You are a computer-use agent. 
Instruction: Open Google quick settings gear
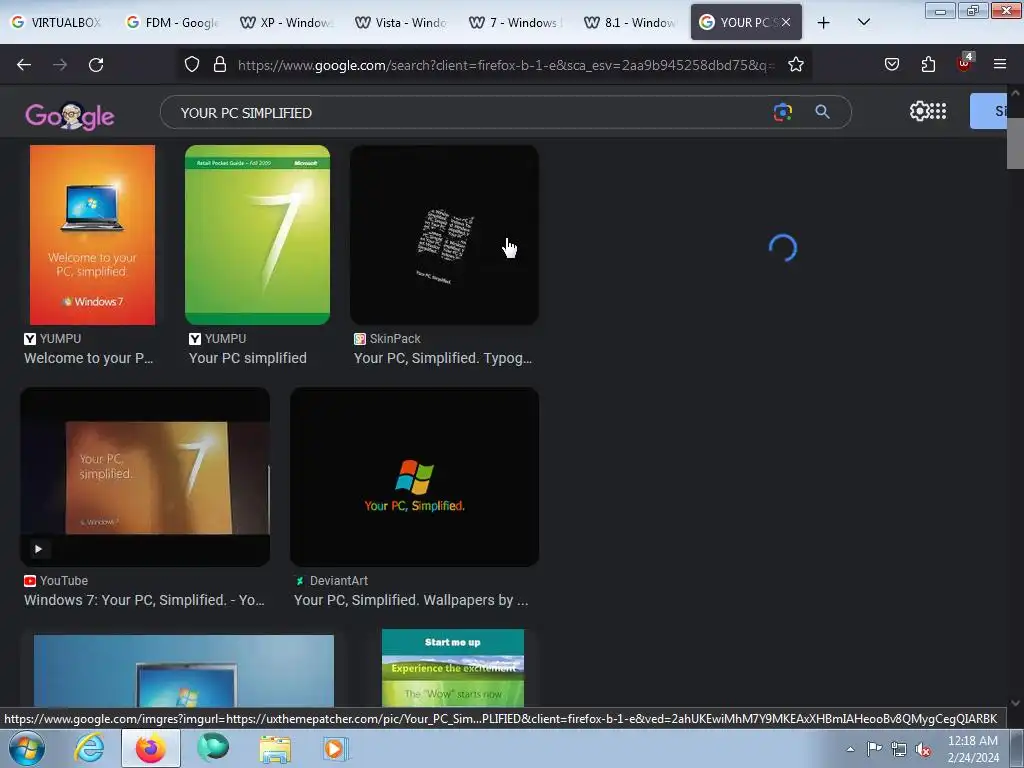(x=920, y=111)
